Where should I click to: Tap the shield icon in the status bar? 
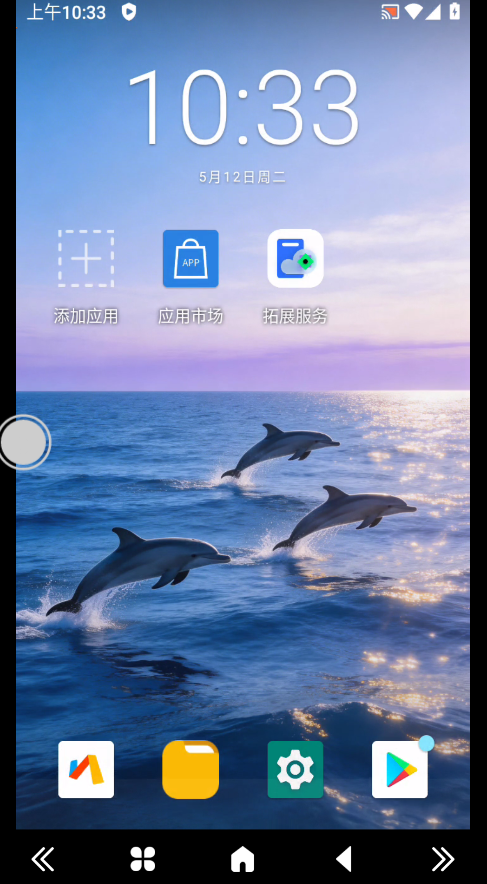click(129, 12)
